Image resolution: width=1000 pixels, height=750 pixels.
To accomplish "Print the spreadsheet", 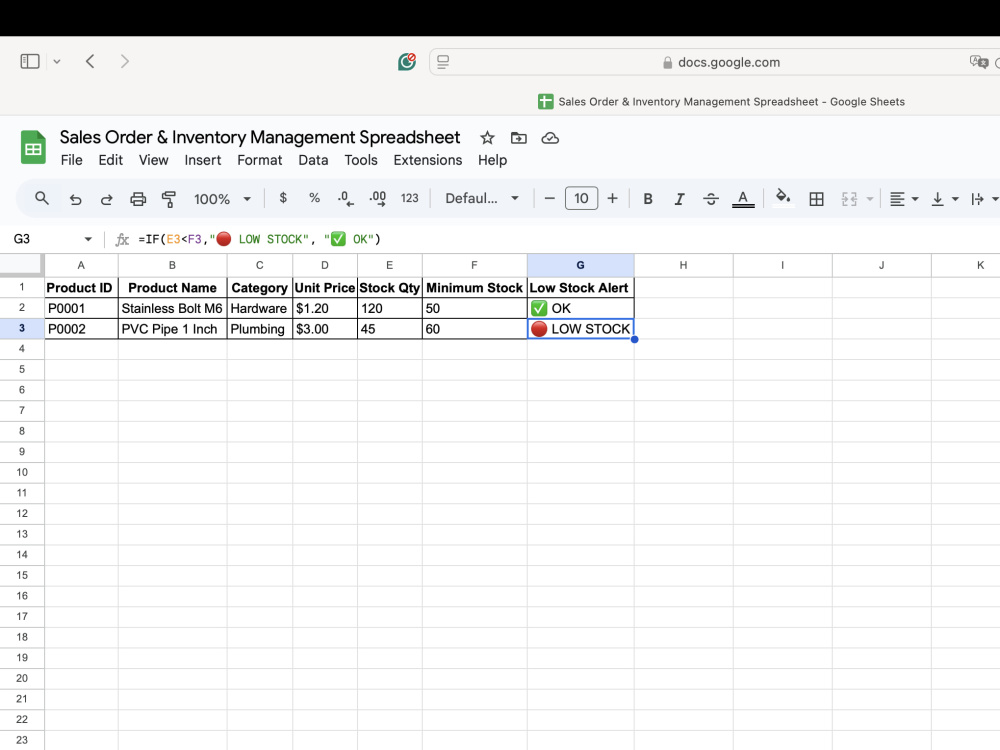I will (x=138, y=199).
